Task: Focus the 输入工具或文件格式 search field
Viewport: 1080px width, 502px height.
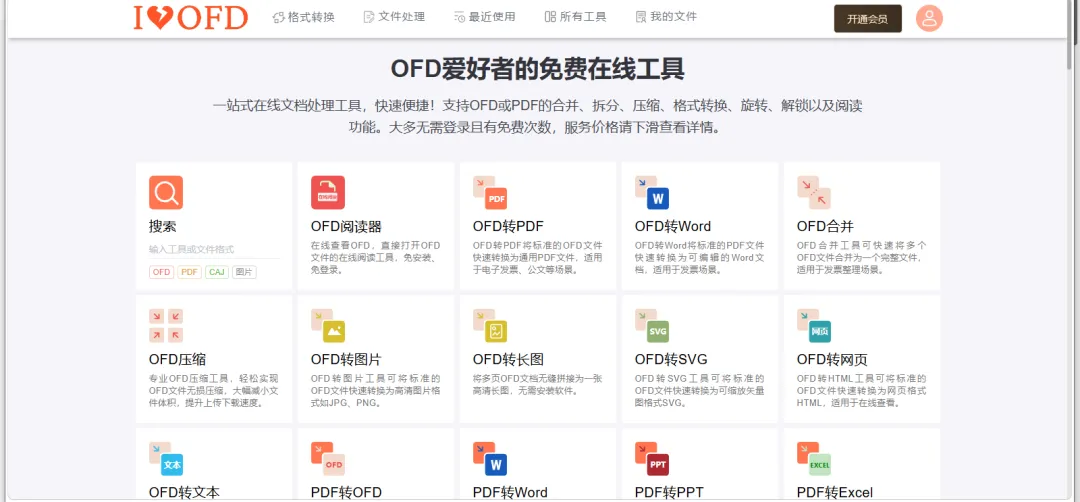Action: tap(214, 249)
